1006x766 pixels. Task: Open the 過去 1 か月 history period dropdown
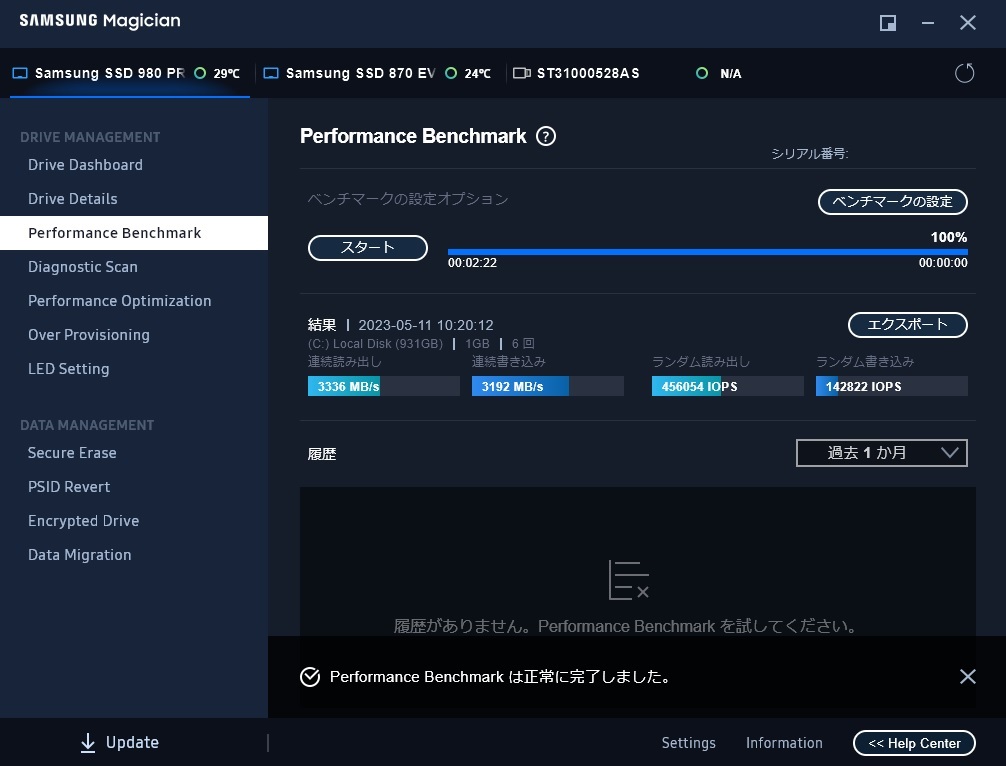[x=881, y=453]
